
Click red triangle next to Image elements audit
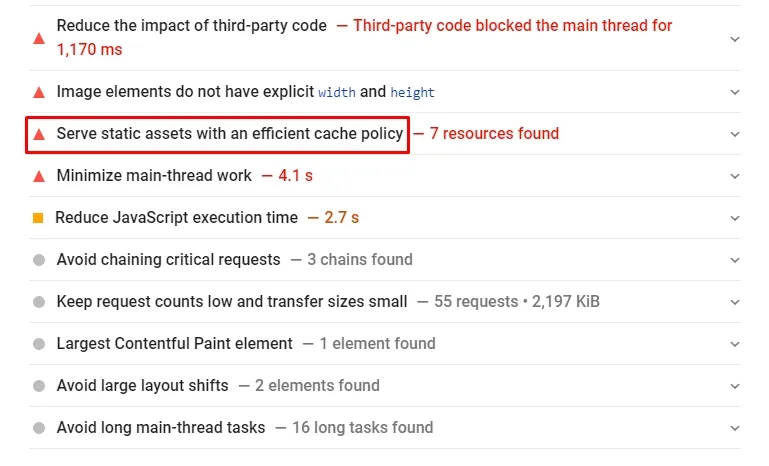coord(39,92)
